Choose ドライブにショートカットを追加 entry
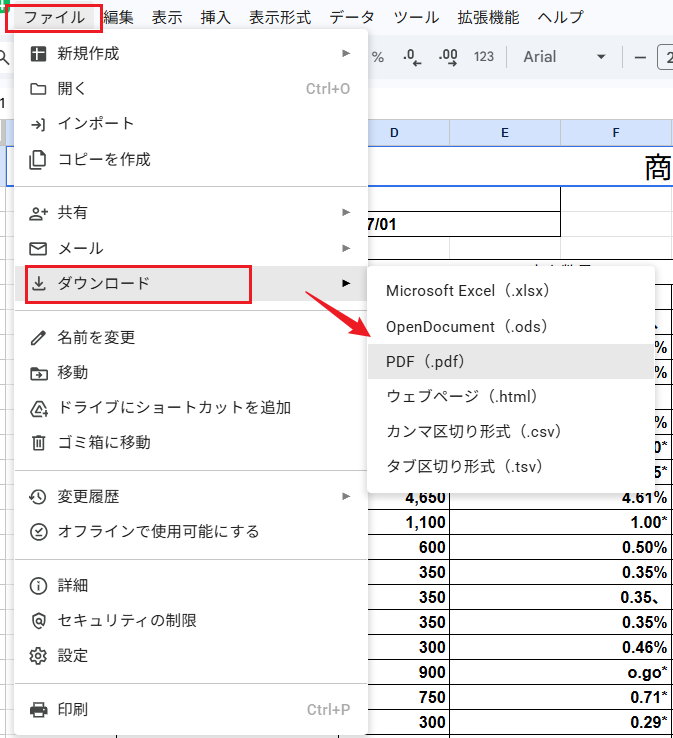 pyautogui.click(x=191, y=408)
